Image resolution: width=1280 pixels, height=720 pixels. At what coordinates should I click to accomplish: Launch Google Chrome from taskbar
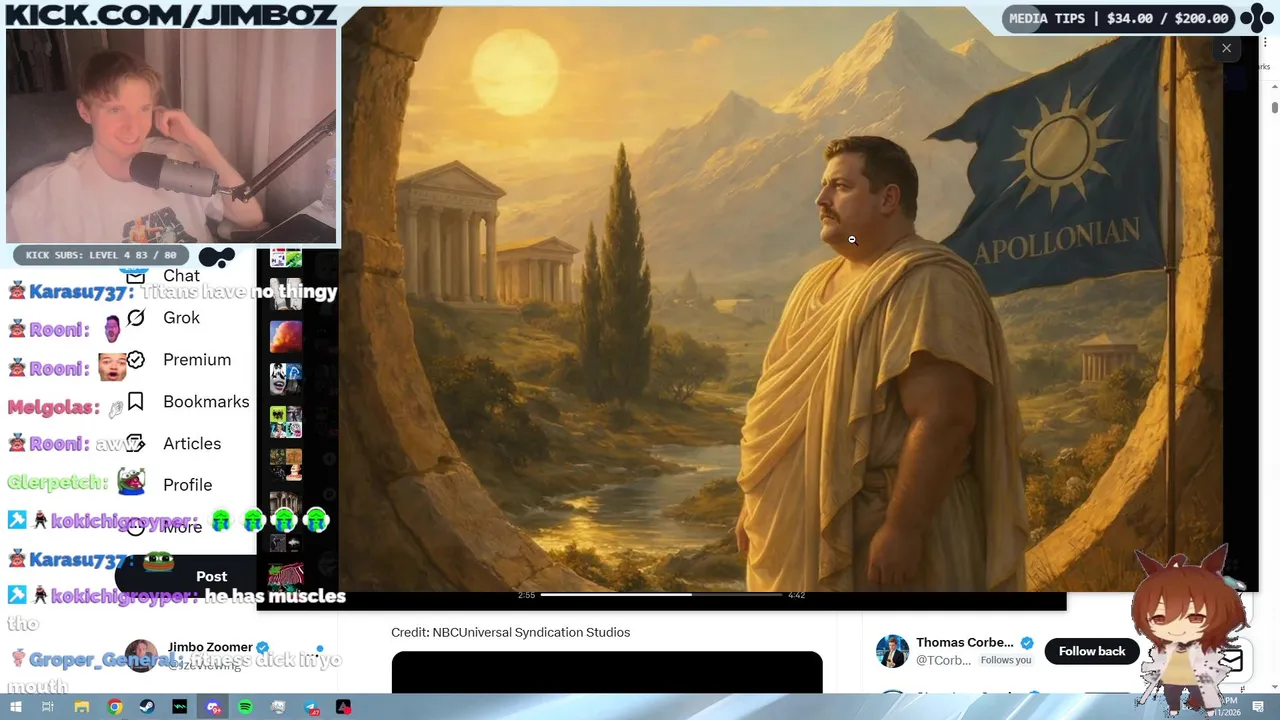115,707
